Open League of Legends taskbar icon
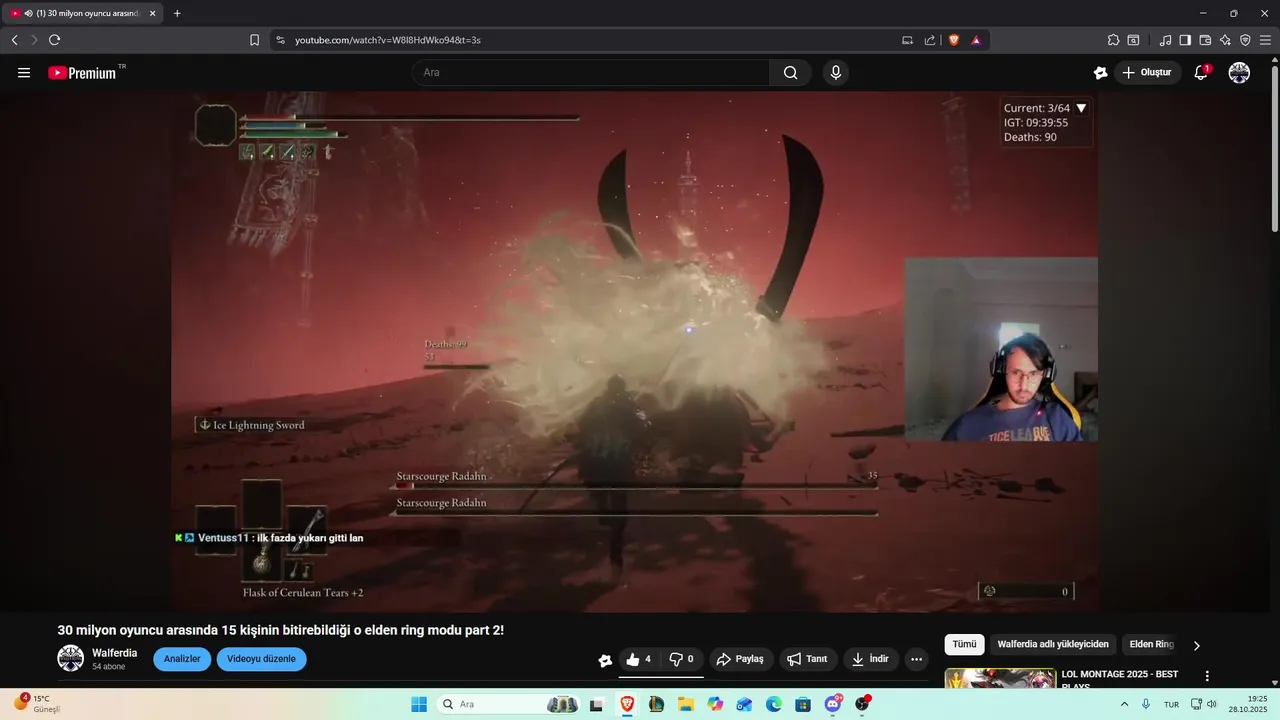 (x=656, y=704)
